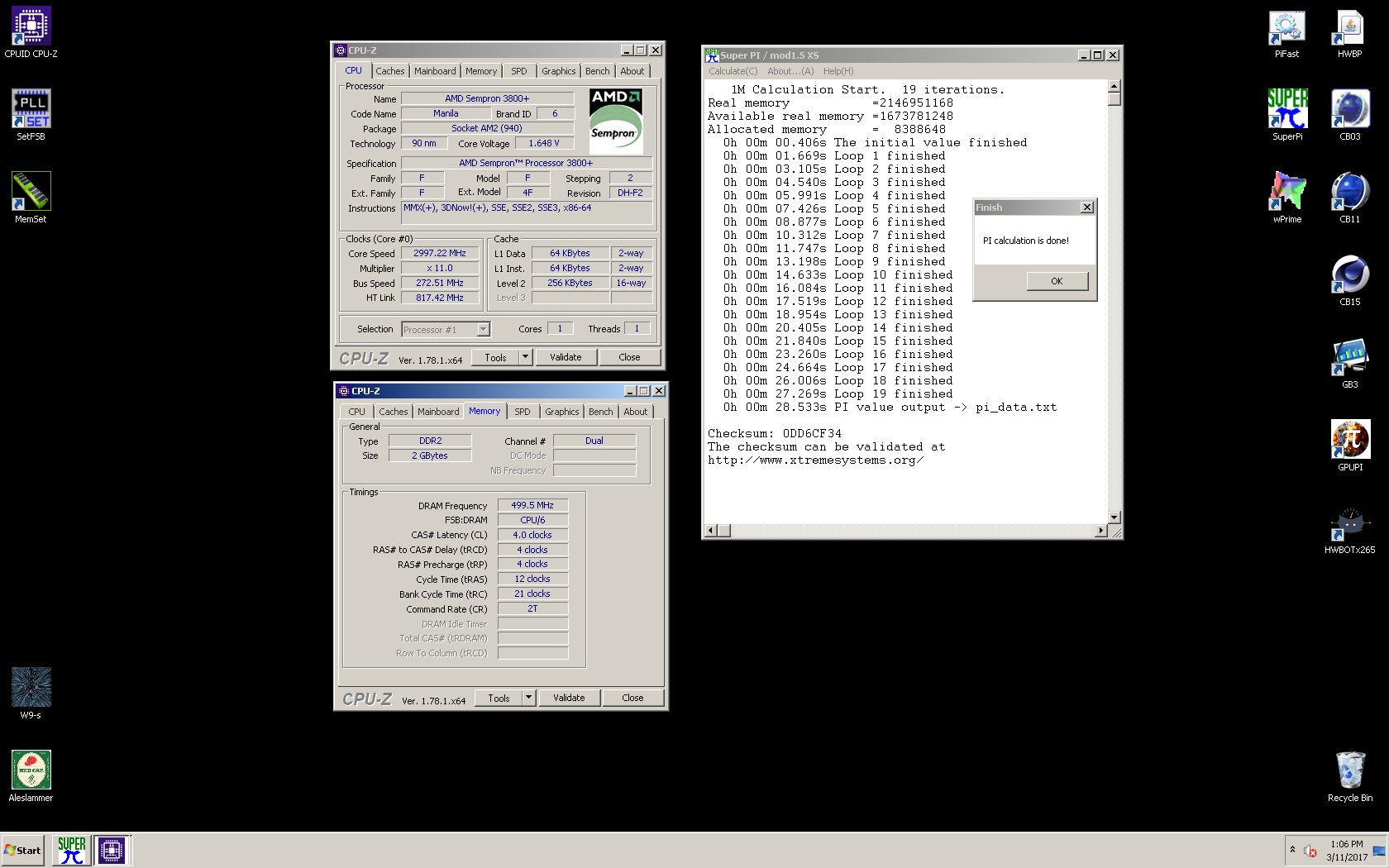Launch MemSet from the desktop

click(31, 198)
